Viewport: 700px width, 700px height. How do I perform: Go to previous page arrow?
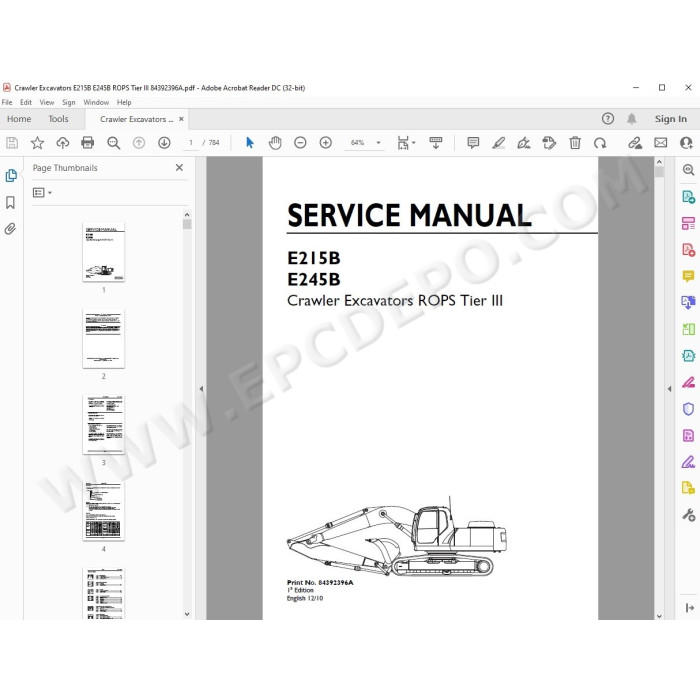coord(139,143)
